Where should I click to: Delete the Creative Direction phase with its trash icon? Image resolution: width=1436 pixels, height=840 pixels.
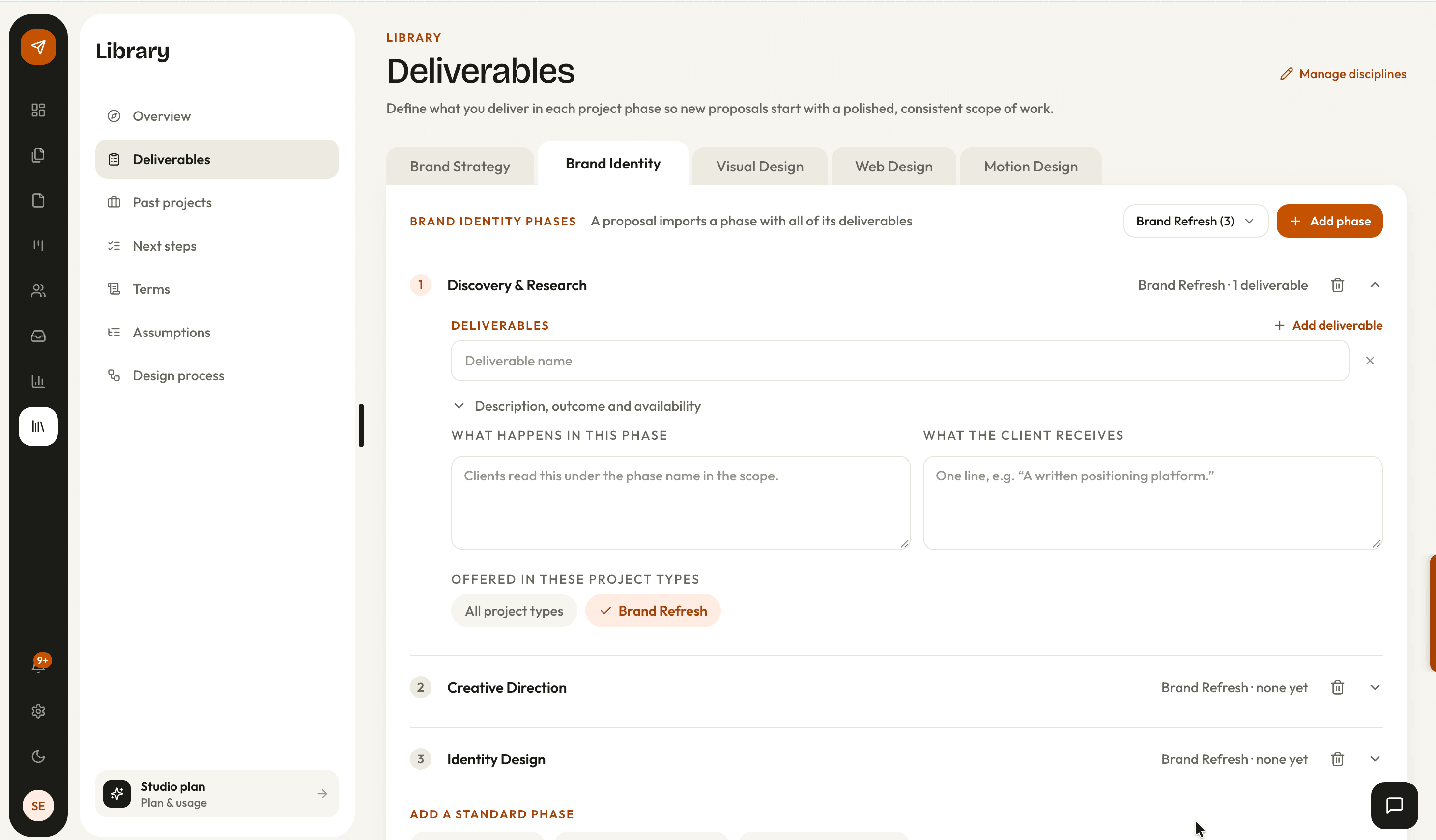1337,687
